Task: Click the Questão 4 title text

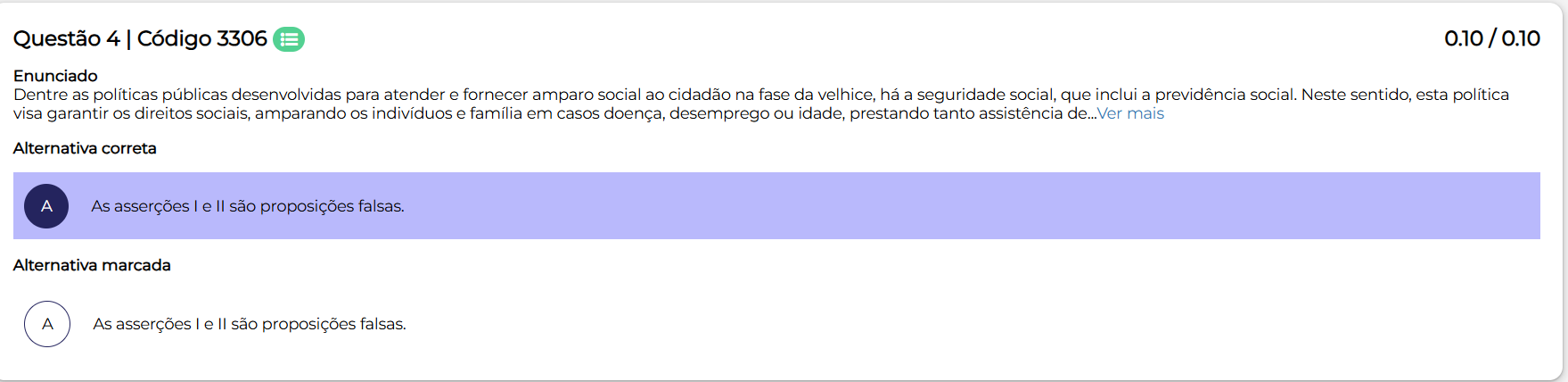Action: pyautogui.click(x=66, y=38)
